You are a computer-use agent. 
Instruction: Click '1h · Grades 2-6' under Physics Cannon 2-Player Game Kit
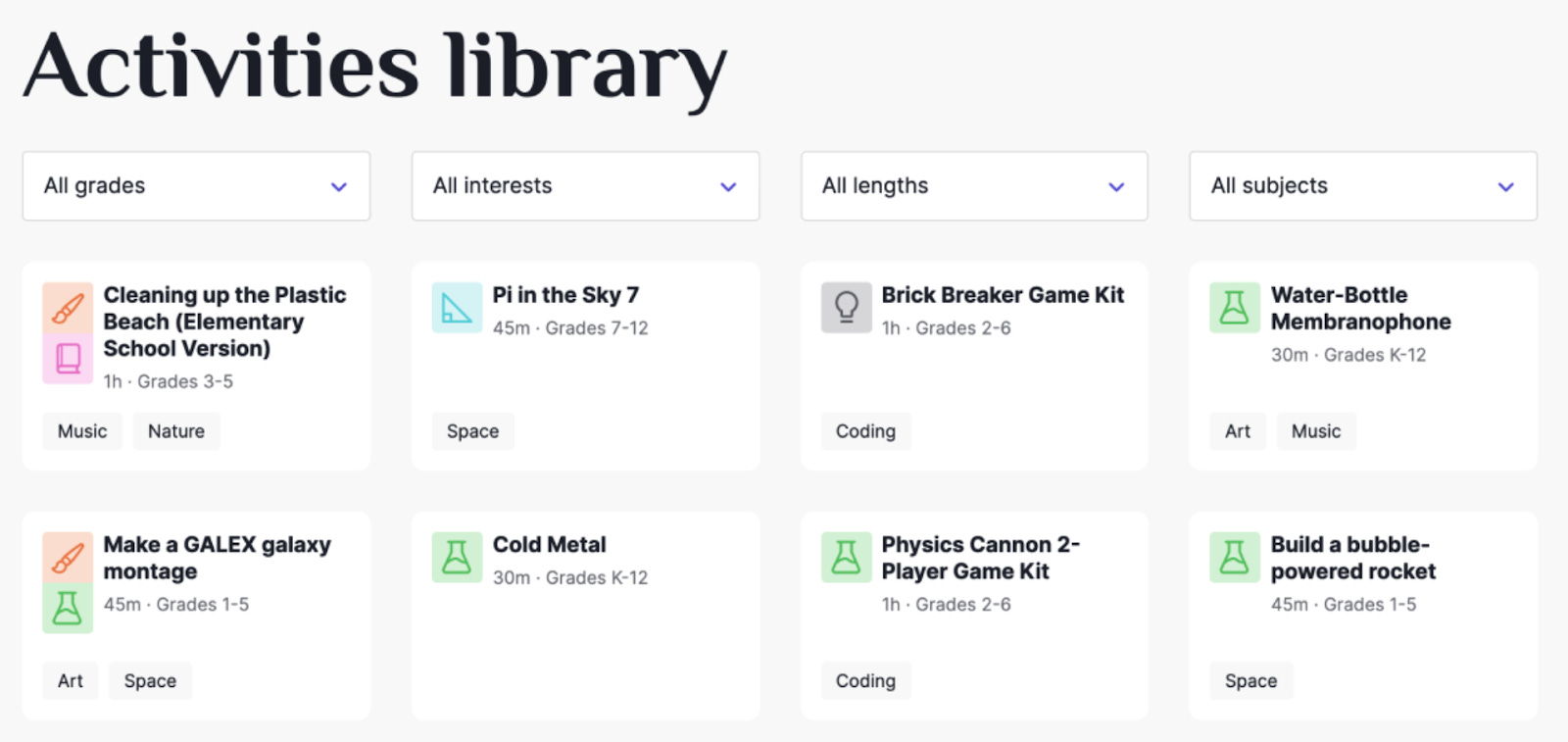[x=947, y=605]
